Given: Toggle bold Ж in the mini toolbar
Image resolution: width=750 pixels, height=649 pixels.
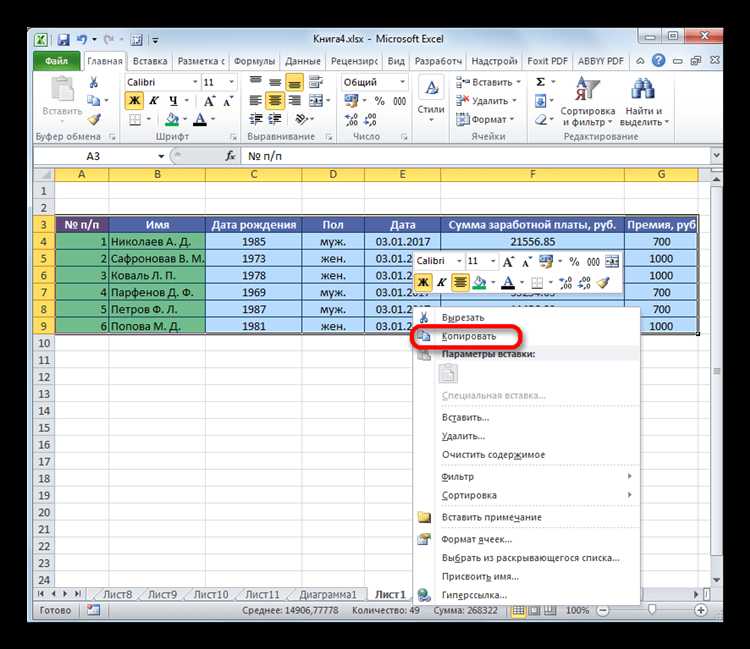Looking at the screenshot, I should coord(423,282).
